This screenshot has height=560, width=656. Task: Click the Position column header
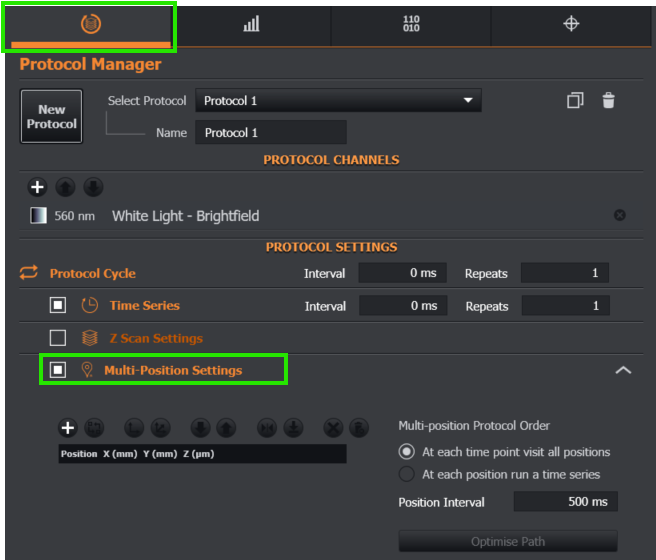79,454
